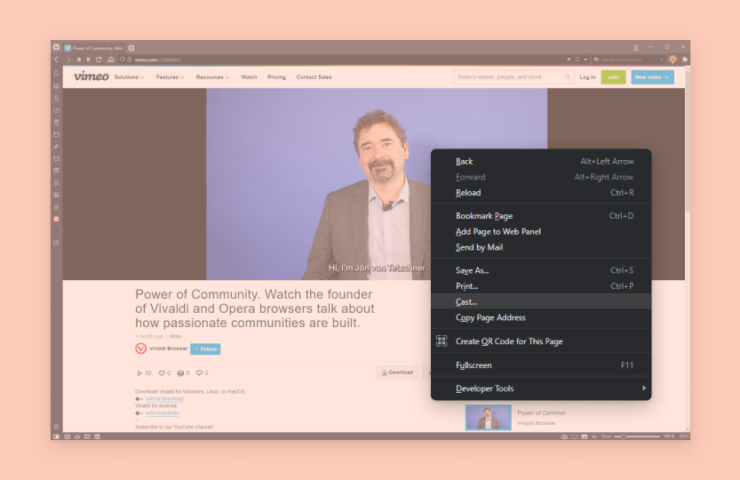Open the tracker blocker shield icon
This screenshot has height=480, width=740.
click(x=122, y=59)
